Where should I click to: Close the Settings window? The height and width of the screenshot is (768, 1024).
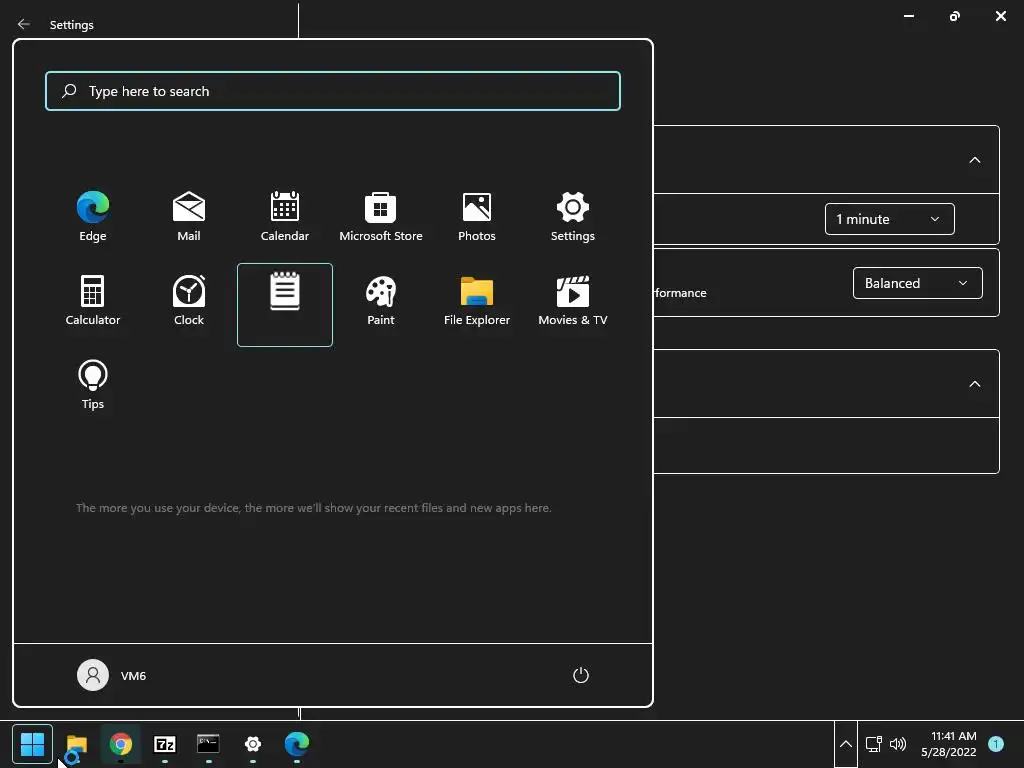pos(1000,16)
